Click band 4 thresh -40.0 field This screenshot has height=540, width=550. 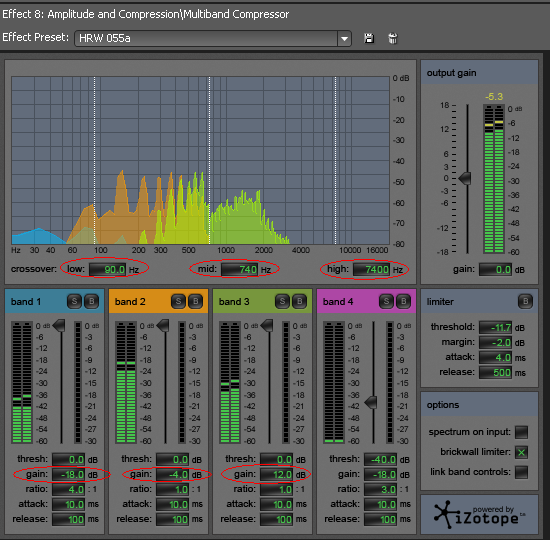point(380,459)
